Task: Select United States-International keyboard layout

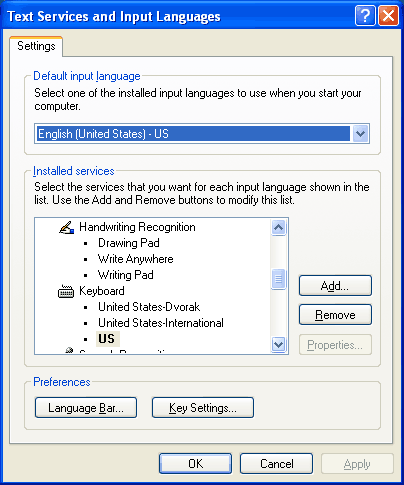Action: (x=161, y=323)
